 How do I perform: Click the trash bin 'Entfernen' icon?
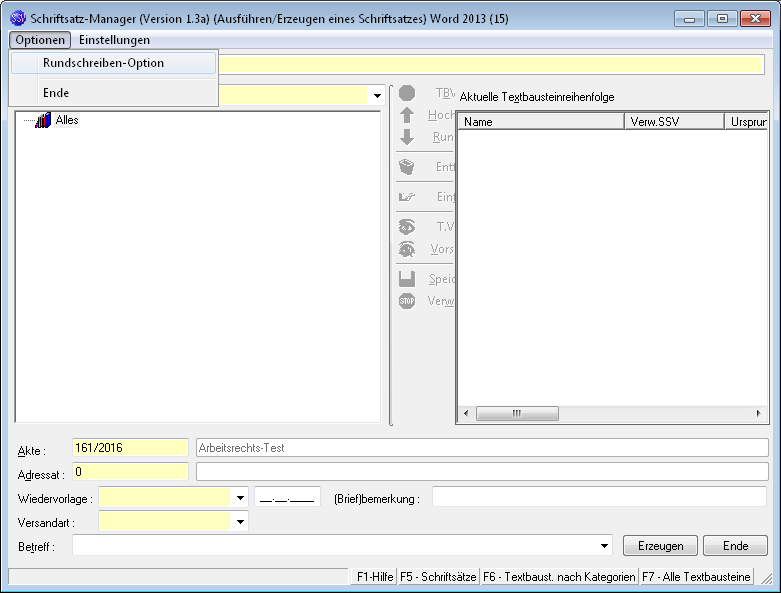[407, 167]
